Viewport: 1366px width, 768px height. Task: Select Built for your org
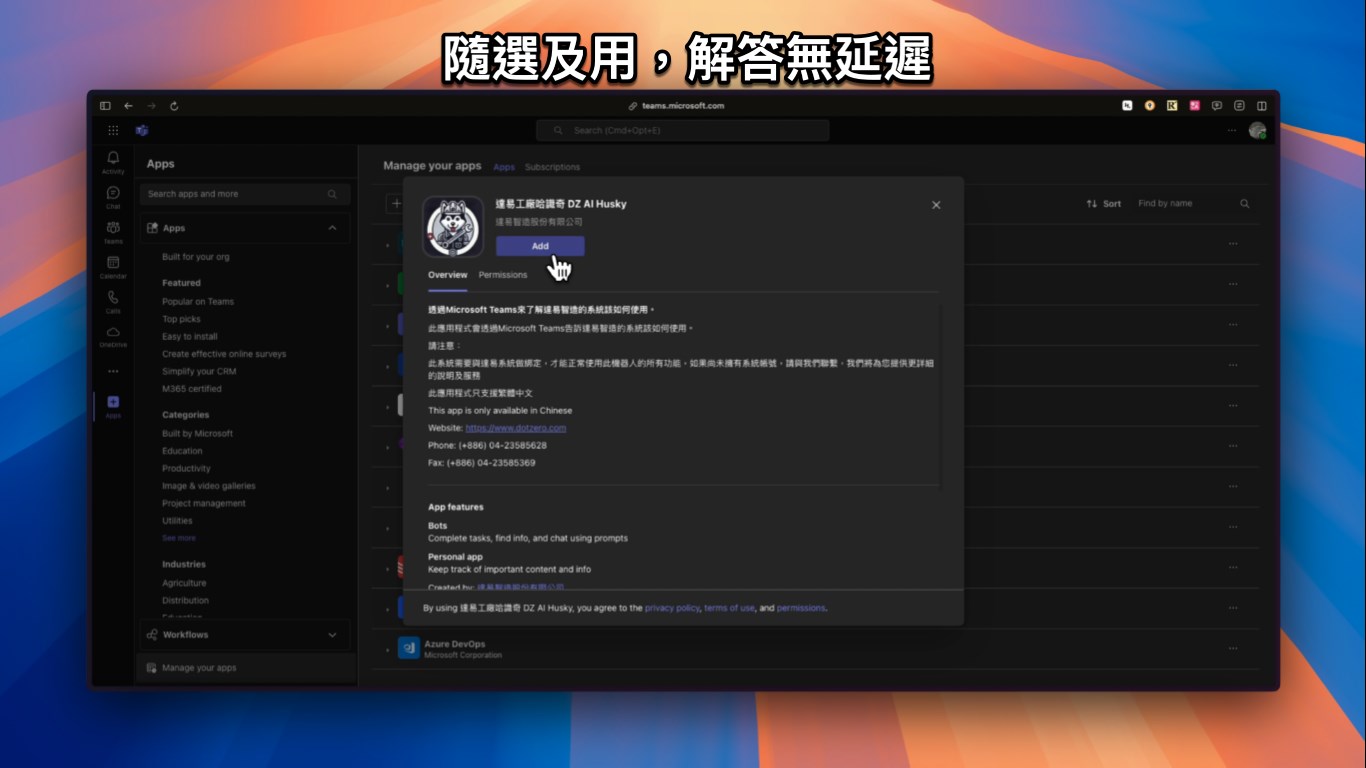point(196,257)
